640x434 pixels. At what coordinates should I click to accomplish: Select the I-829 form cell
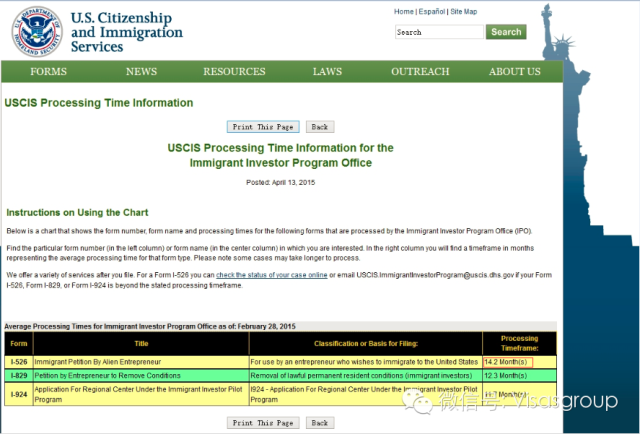(19, 376)
